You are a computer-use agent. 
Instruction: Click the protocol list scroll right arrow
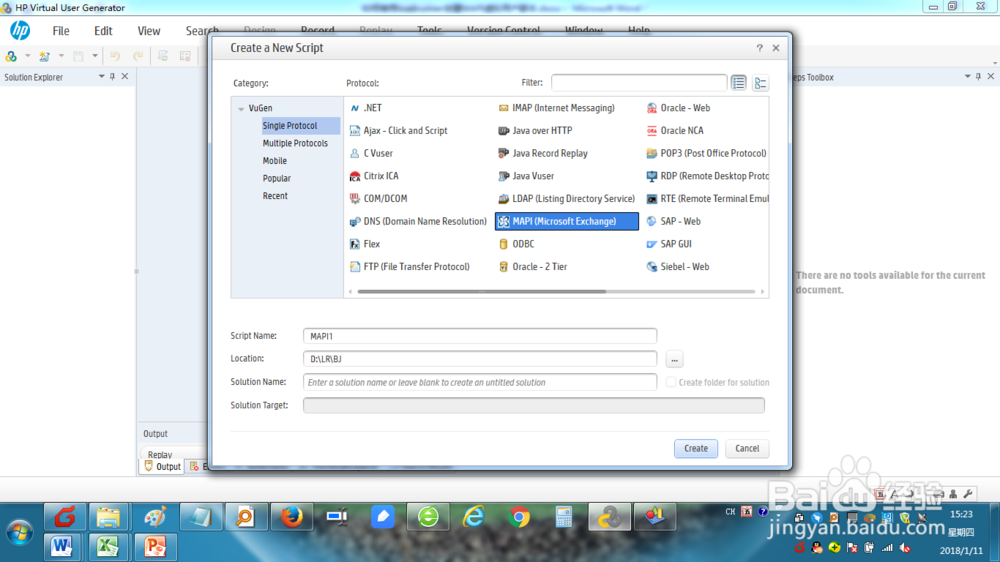pos(762,292)
